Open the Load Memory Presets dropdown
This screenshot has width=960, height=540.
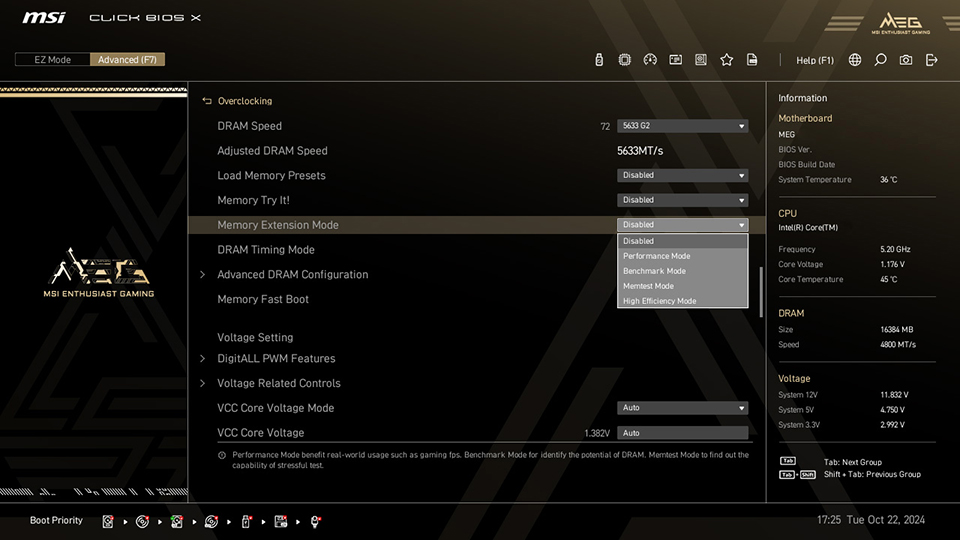[683, 175]
